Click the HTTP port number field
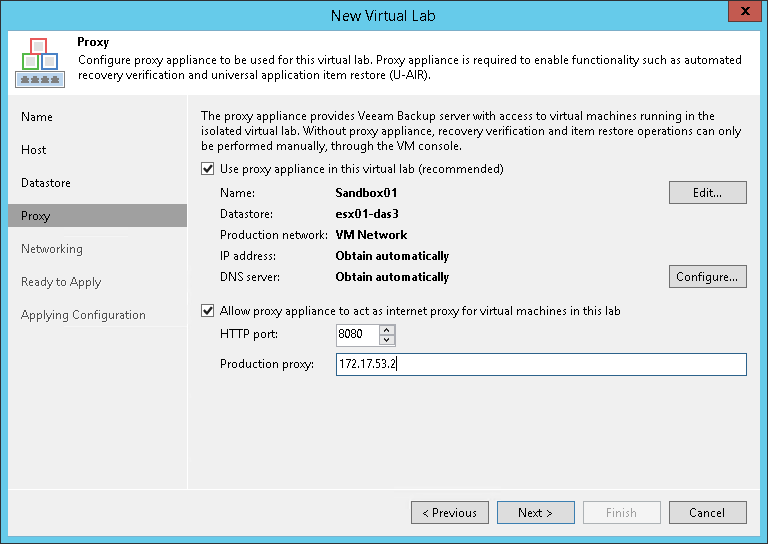 coord(358,335)
